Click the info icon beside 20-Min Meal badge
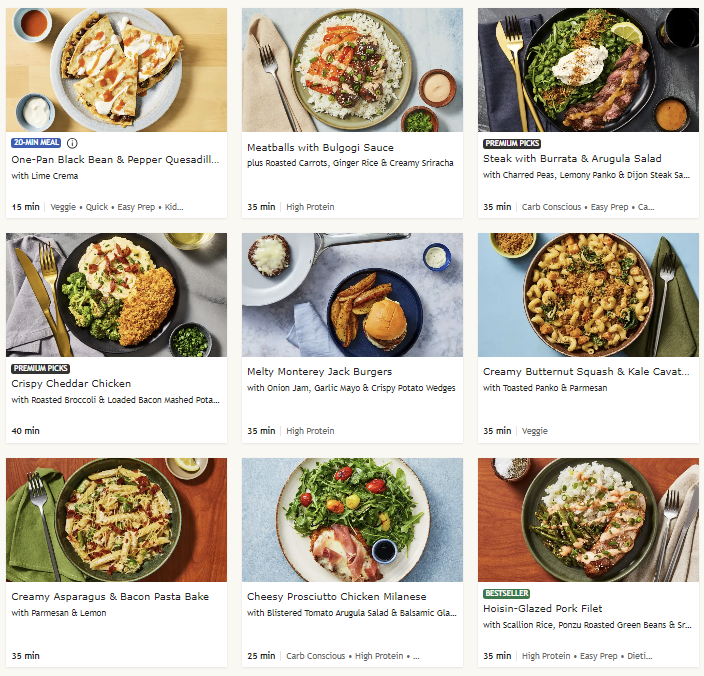Viewport: 704px width, 676px height. pyautogui.click(x=71, y=143)
